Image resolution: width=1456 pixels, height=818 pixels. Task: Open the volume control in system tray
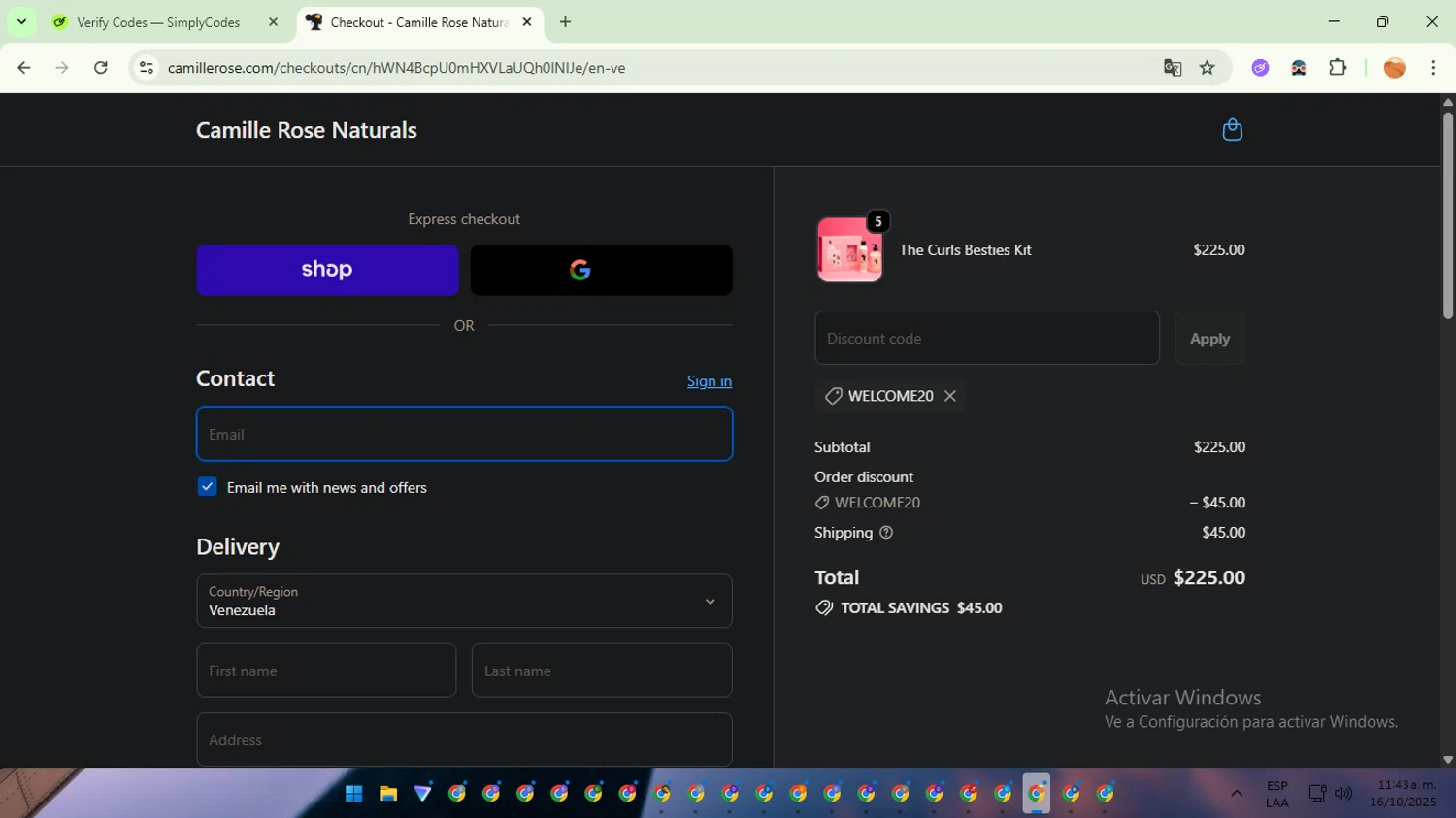(1343, 794)
